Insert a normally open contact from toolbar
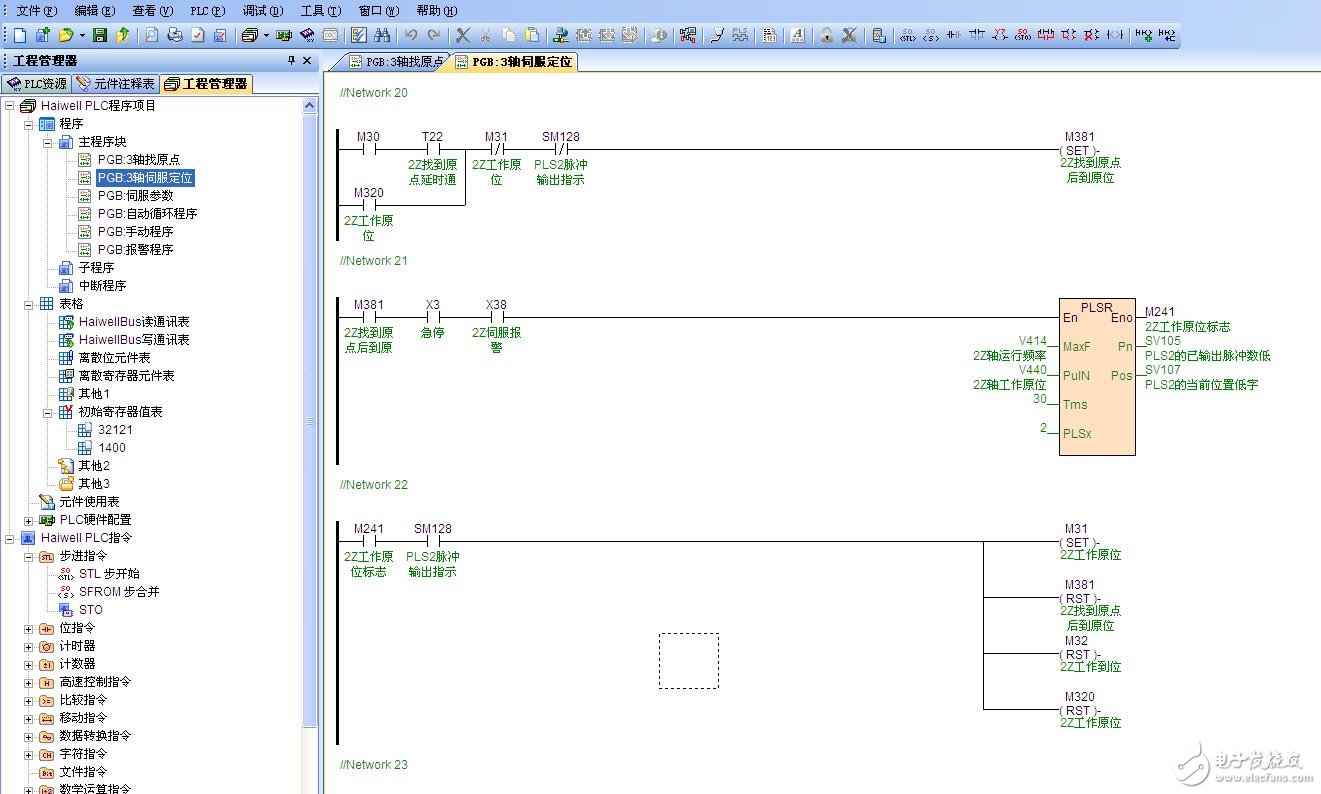1321x794 pixels. (x=953, y=35)
